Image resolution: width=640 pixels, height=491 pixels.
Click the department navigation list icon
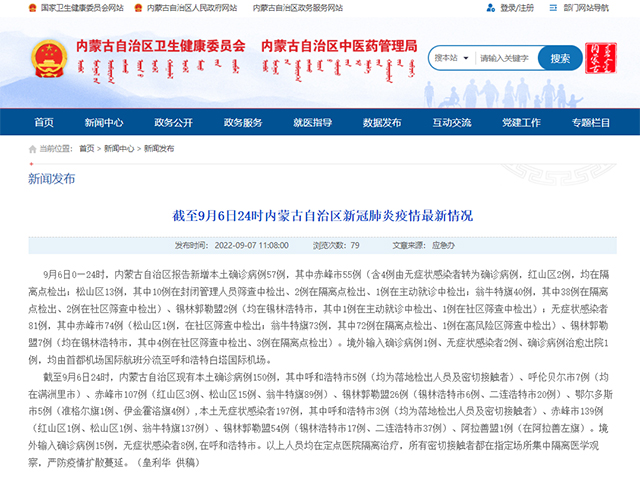click(553, 8)
